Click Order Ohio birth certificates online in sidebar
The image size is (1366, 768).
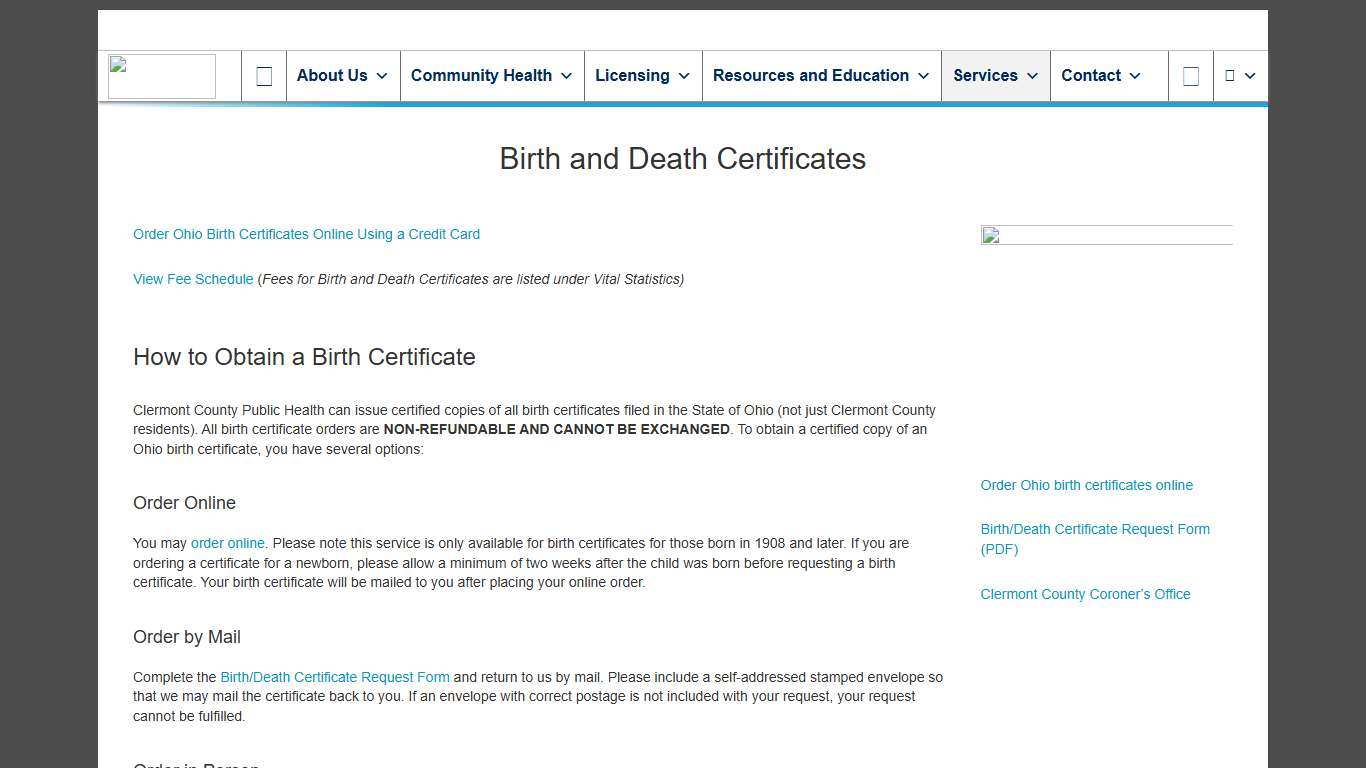[1086, 485]
